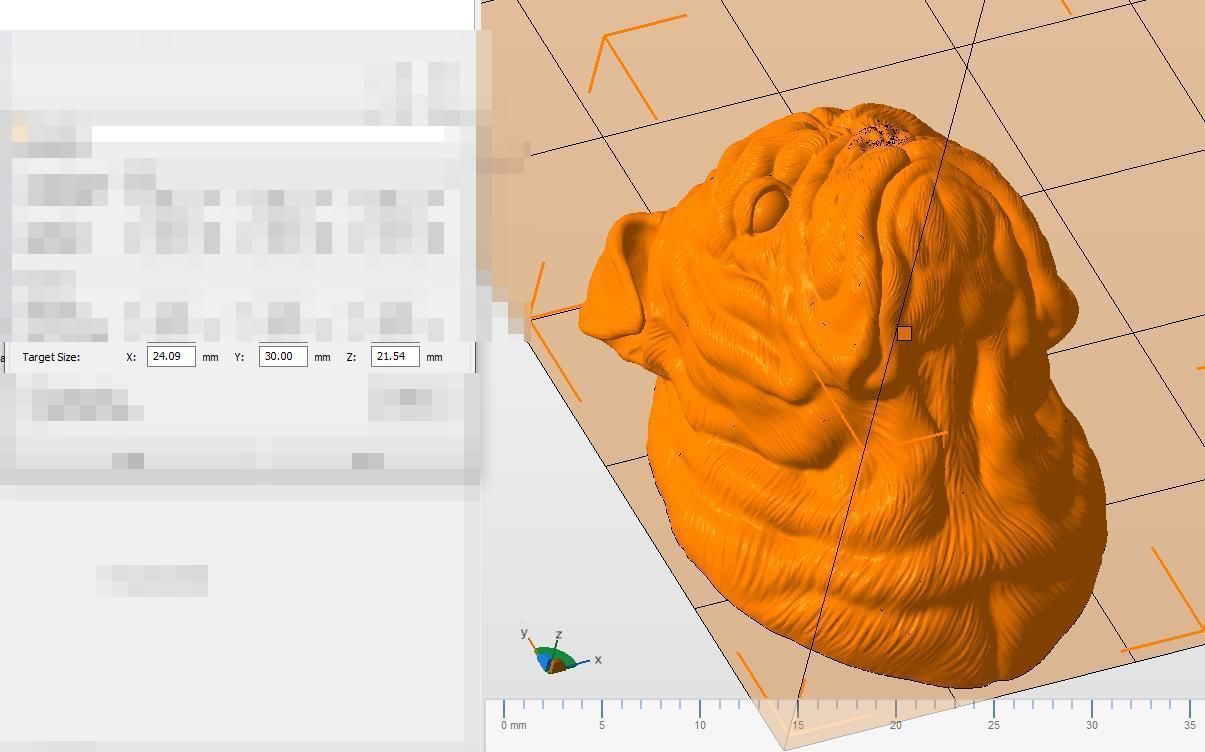Click the '10' mark on the ruler
The width and height of the screenshot is (1205, 752).
click(700, 725)
